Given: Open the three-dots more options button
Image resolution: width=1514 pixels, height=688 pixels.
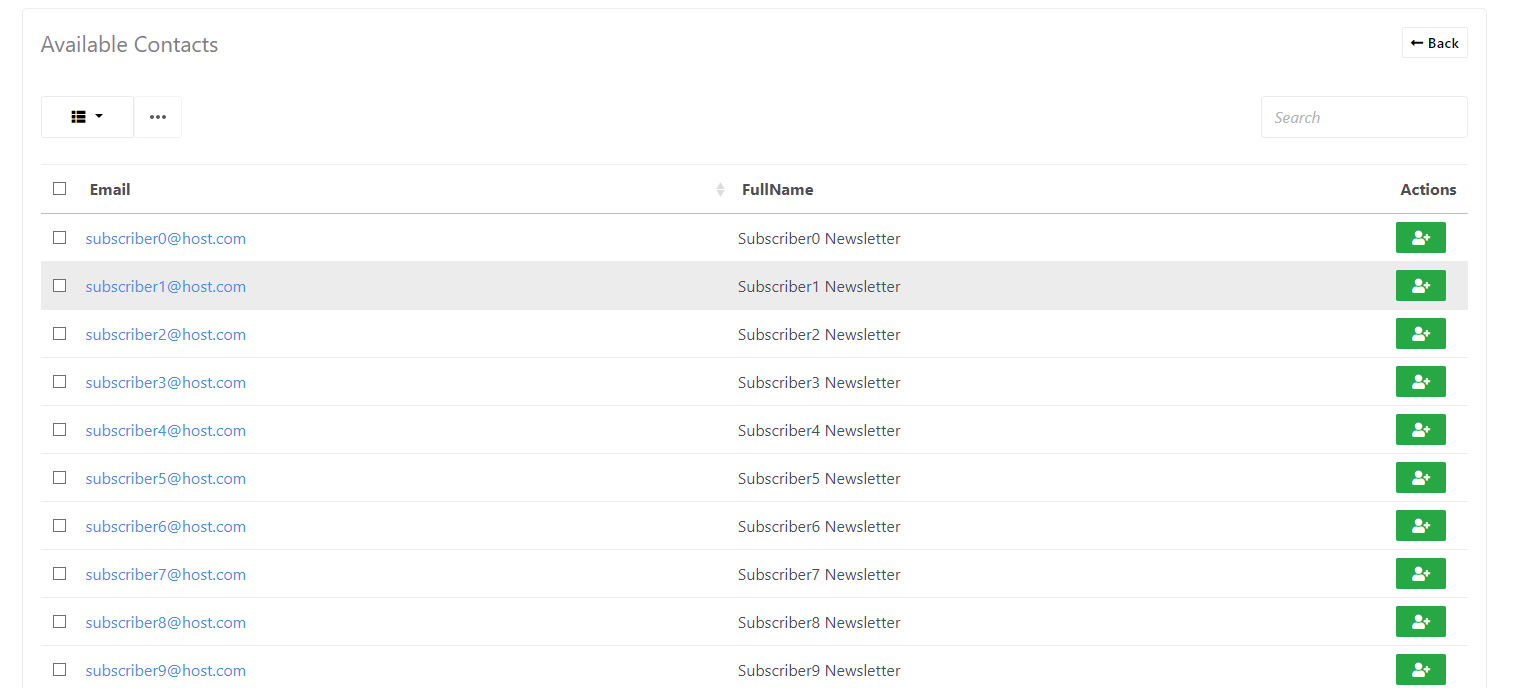Looking at the screenshot, I should point(158,117).
